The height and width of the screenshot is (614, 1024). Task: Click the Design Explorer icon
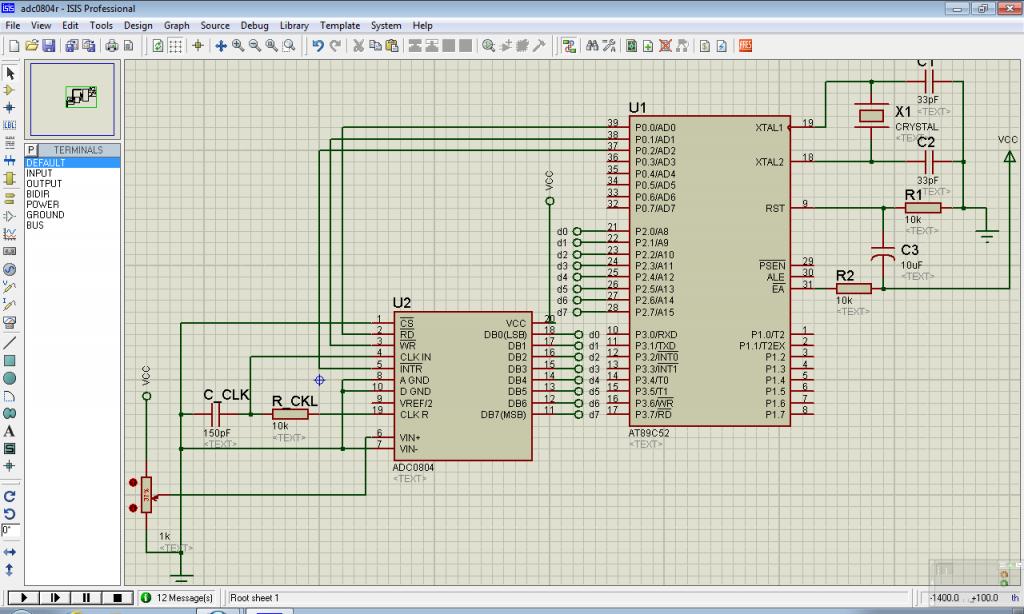point(632,46)
